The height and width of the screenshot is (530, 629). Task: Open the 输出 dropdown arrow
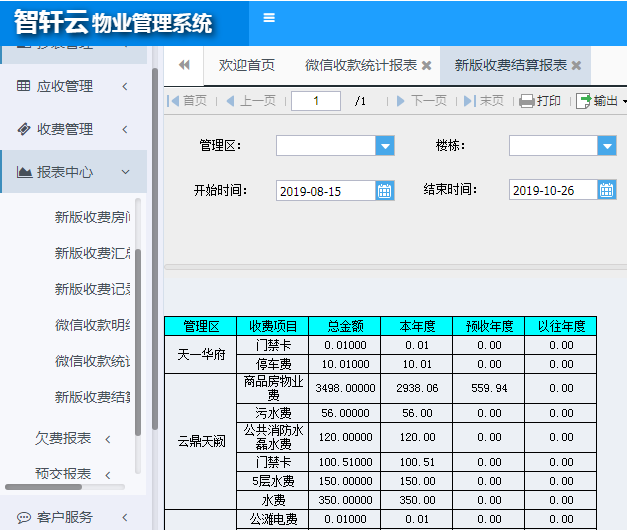(x=625, y=102)
